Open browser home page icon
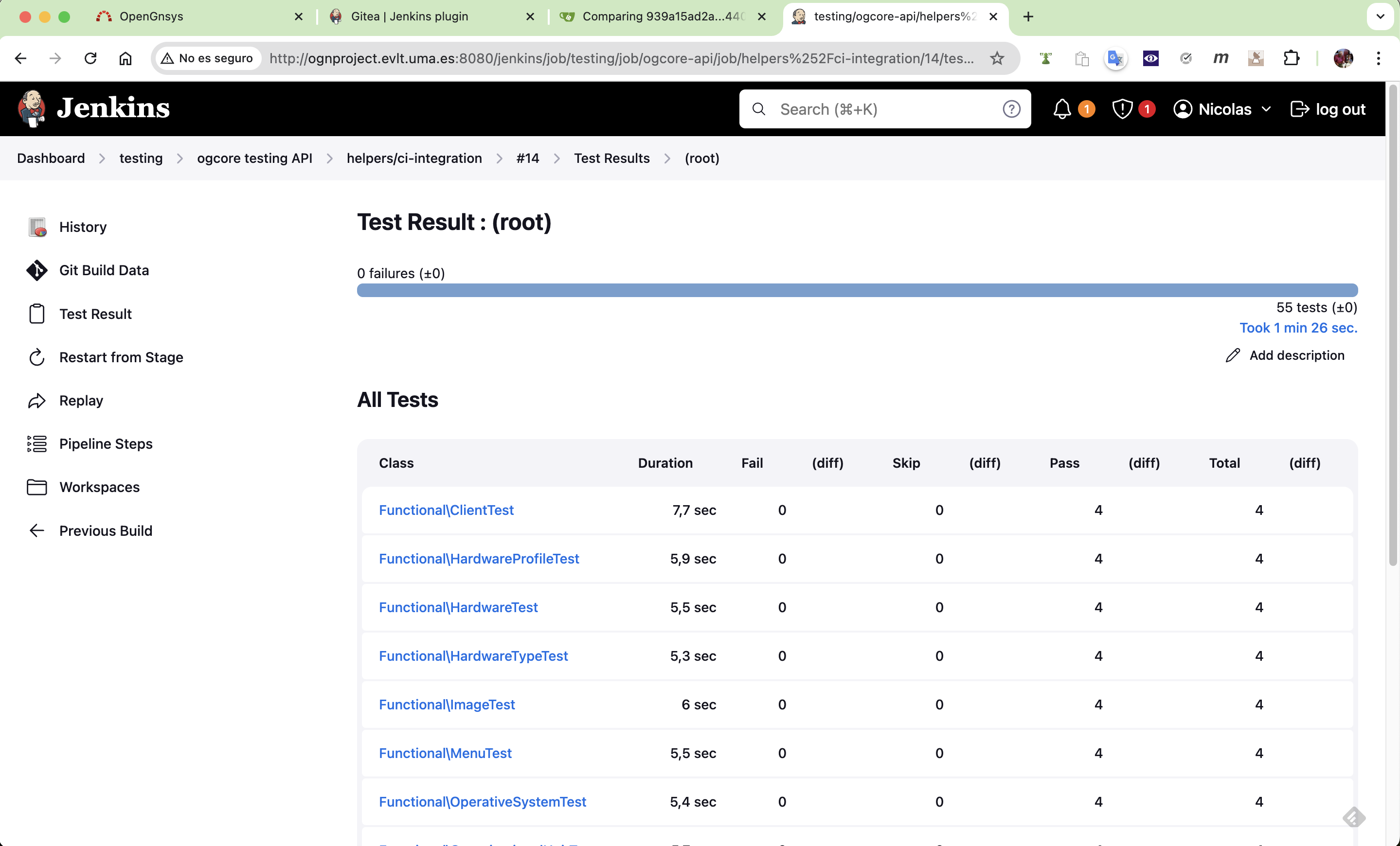The height and width of the screenshot is (846, 1400). [x=126, y=58]
